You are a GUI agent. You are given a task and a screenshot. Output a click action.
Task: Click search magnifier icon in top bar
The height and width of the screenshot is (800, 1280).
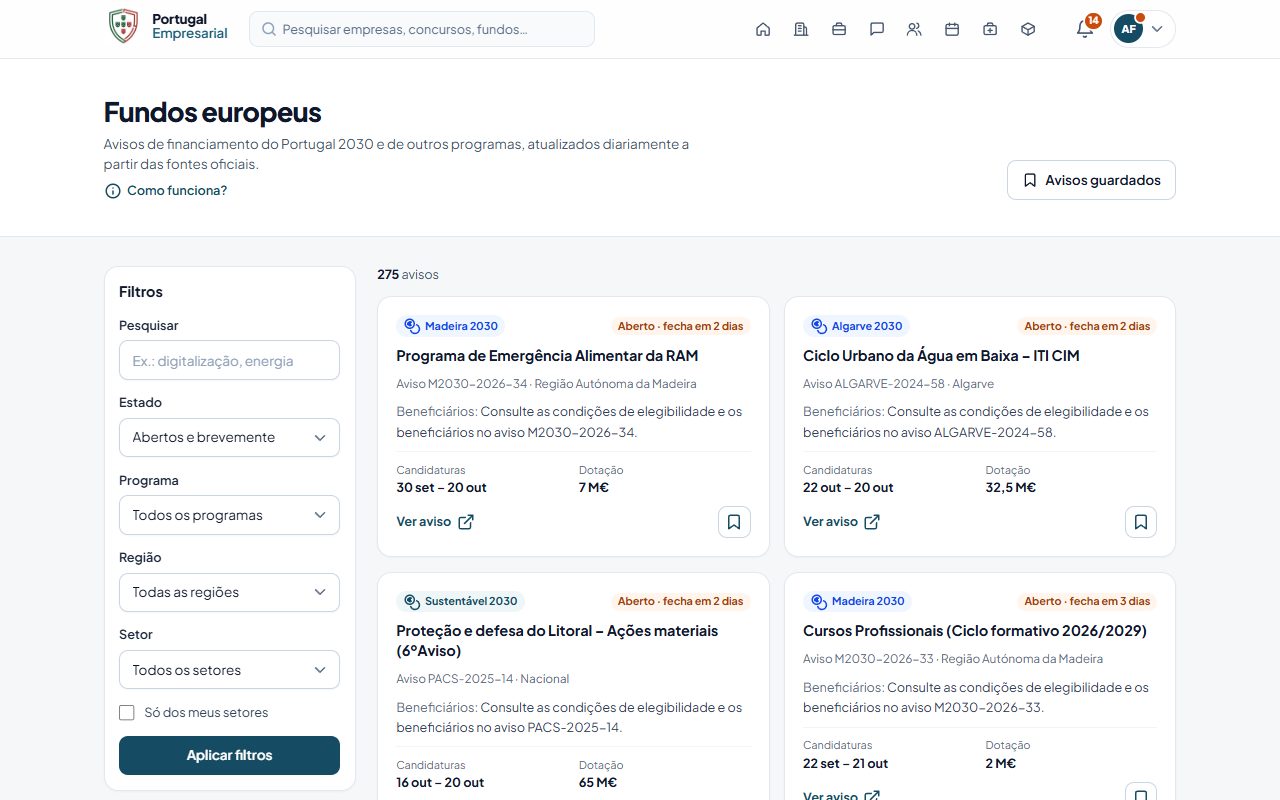click(x=269, y=29)
